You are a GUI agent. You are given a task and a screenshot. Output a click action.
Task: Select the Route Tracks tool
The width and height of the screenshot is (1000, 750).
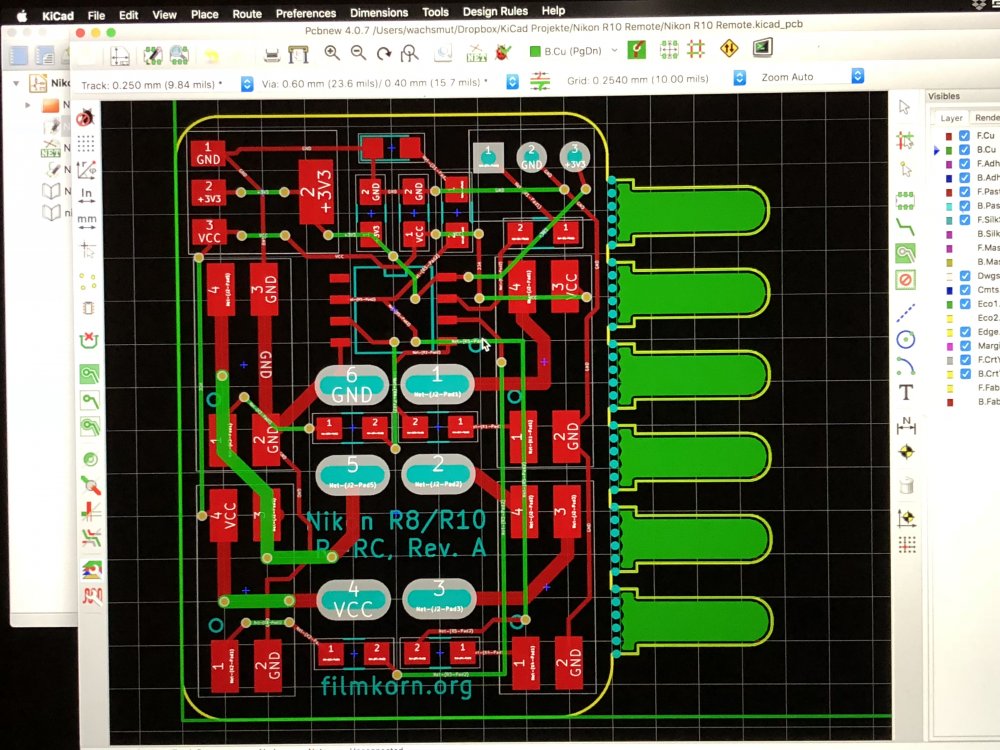[x=906, y=226]
